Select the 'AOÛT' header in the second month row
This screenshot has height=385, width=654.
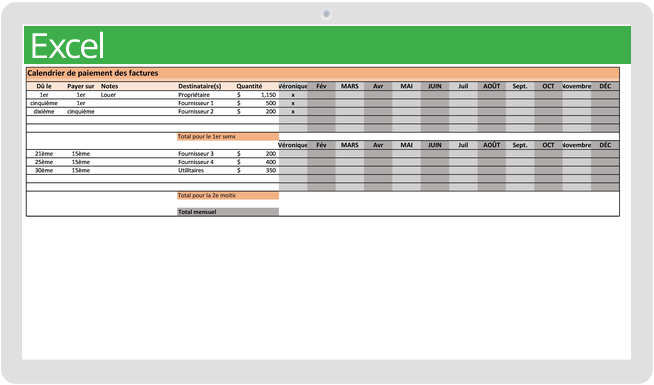pos(491,145)
